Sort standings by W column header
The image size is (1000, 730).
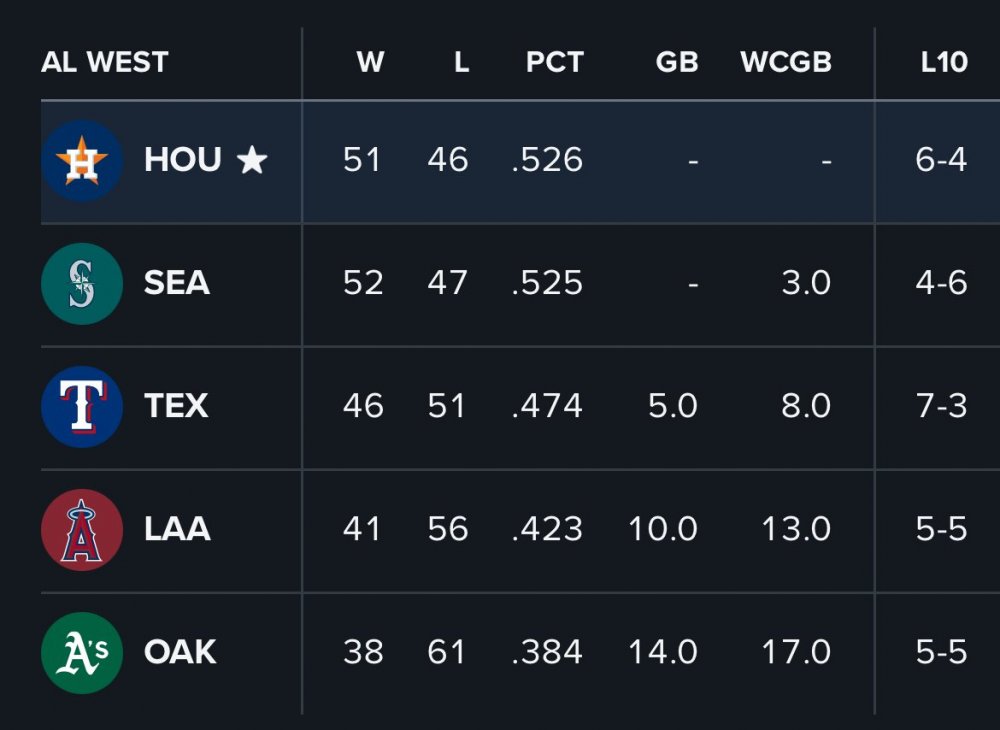tap(370, 62)
